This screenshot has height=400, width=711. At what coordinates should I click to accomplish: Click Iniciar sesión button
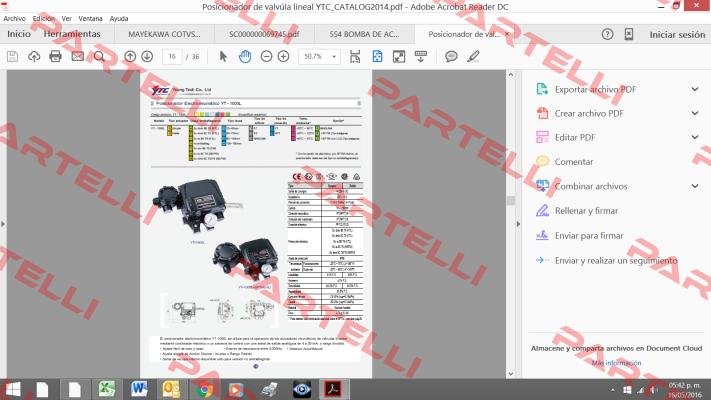[x=677, y=34]
